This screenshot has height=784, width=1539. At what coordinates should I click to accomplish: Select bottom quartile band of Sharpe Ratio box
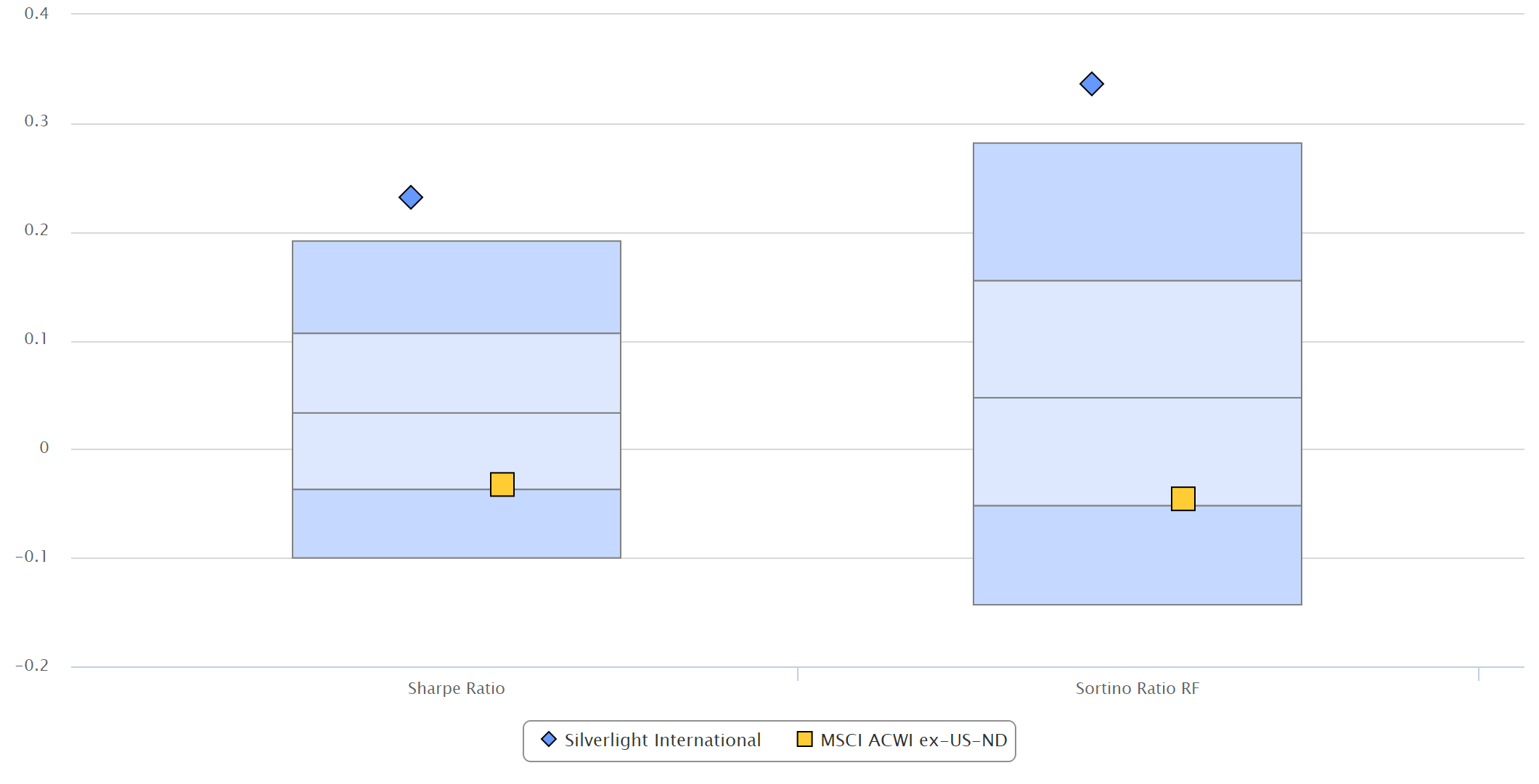[x=457, y=523]
